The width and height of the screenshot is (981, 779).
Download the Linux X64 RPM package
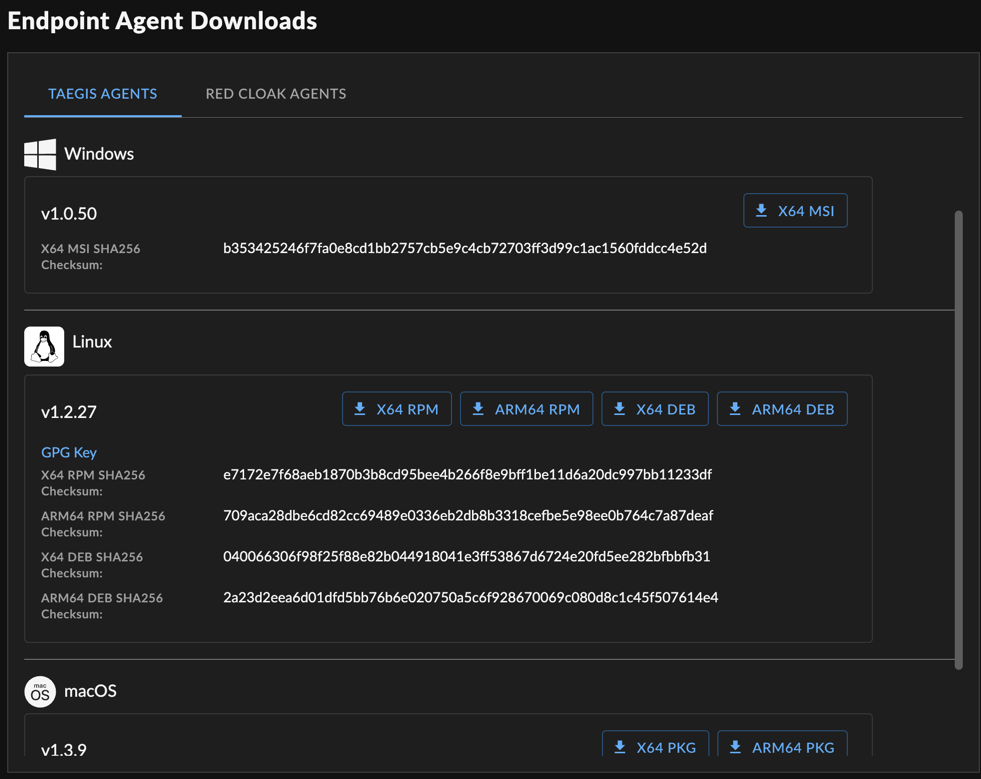click(397, 409)
